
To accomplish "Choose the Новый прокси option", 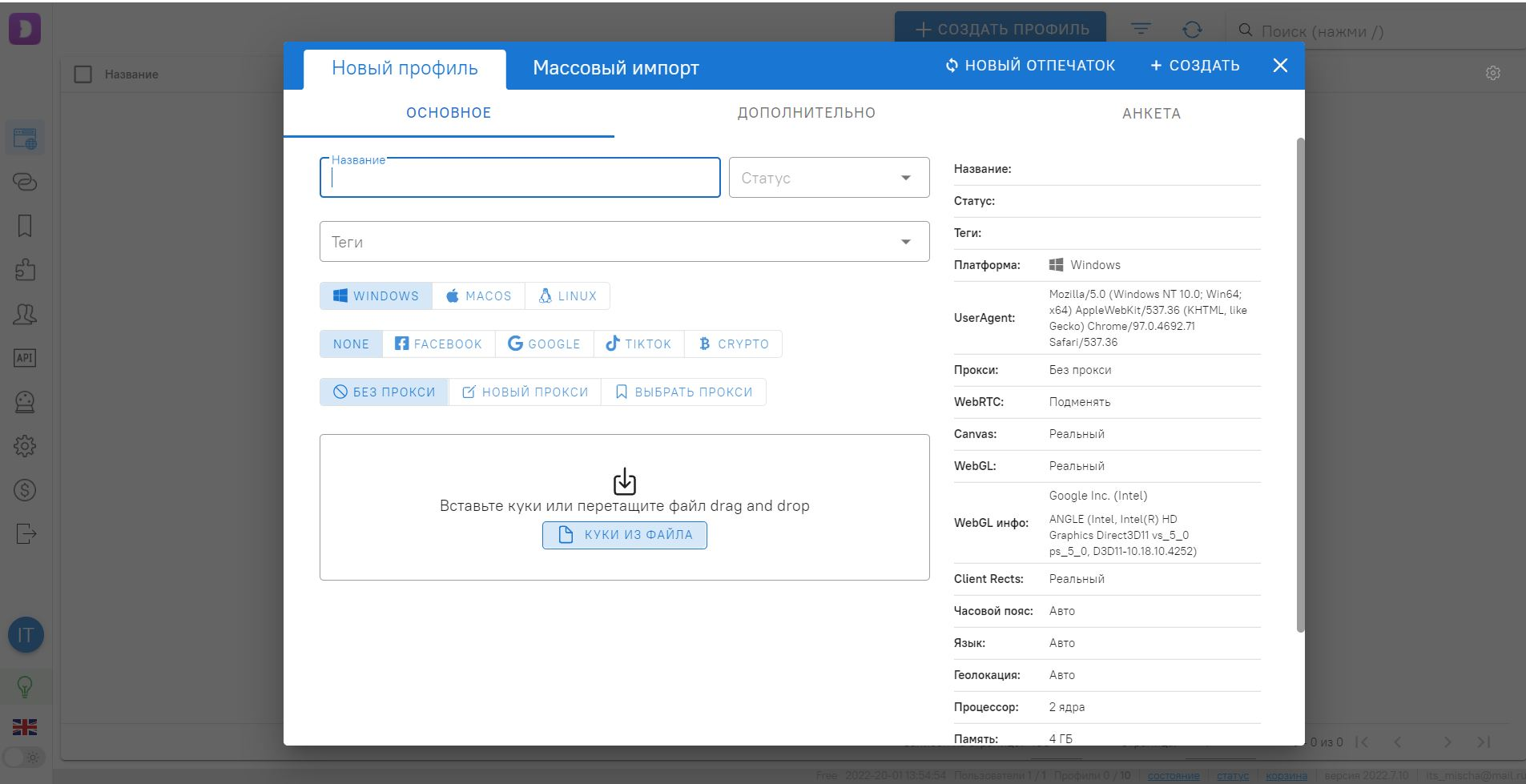I will coord(525,392).
